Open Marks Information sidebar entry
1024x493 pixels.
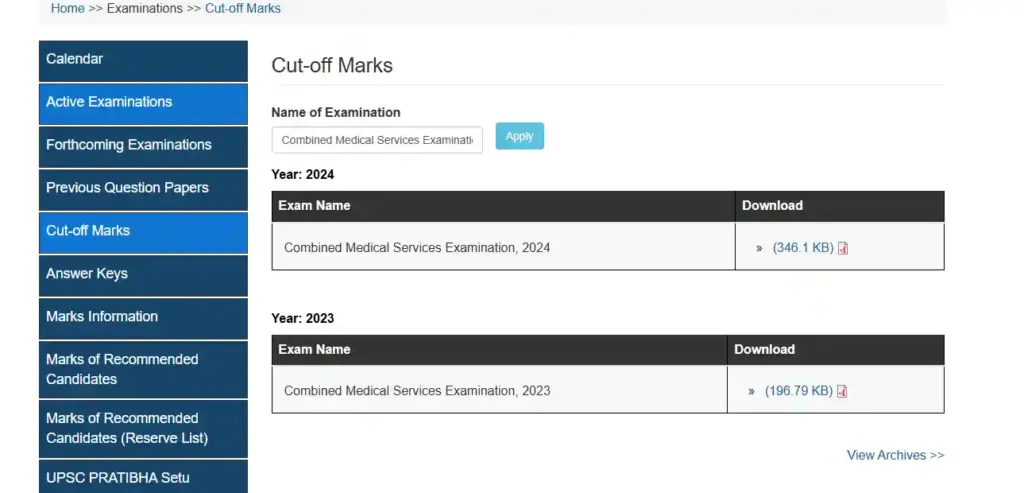point(143,317)
